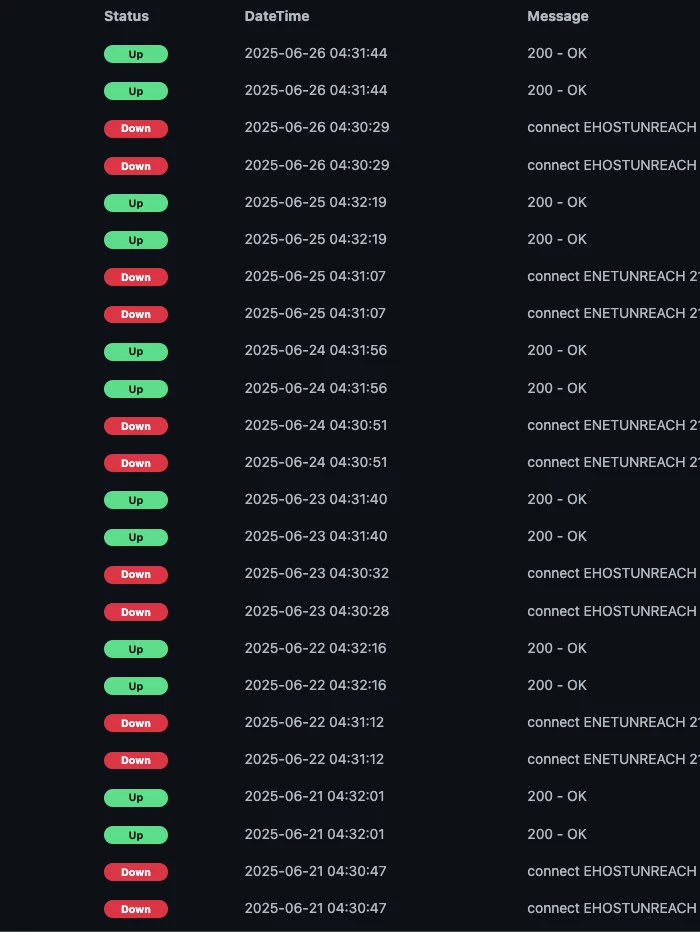
Task: Click the last Down badge dated 2025-06-21 04:30:47
Action: click(x=135, y=909)
